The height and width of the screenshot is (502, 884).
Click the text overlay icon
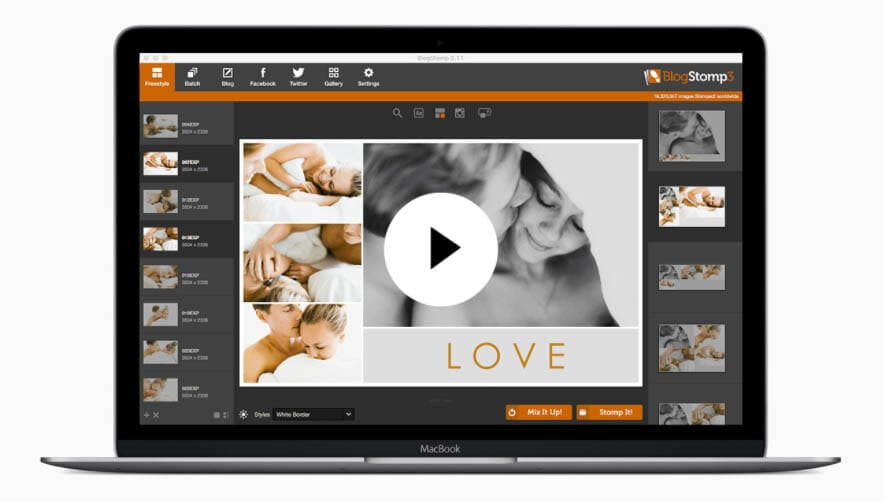pyautogui.click(x=419, y=113)
